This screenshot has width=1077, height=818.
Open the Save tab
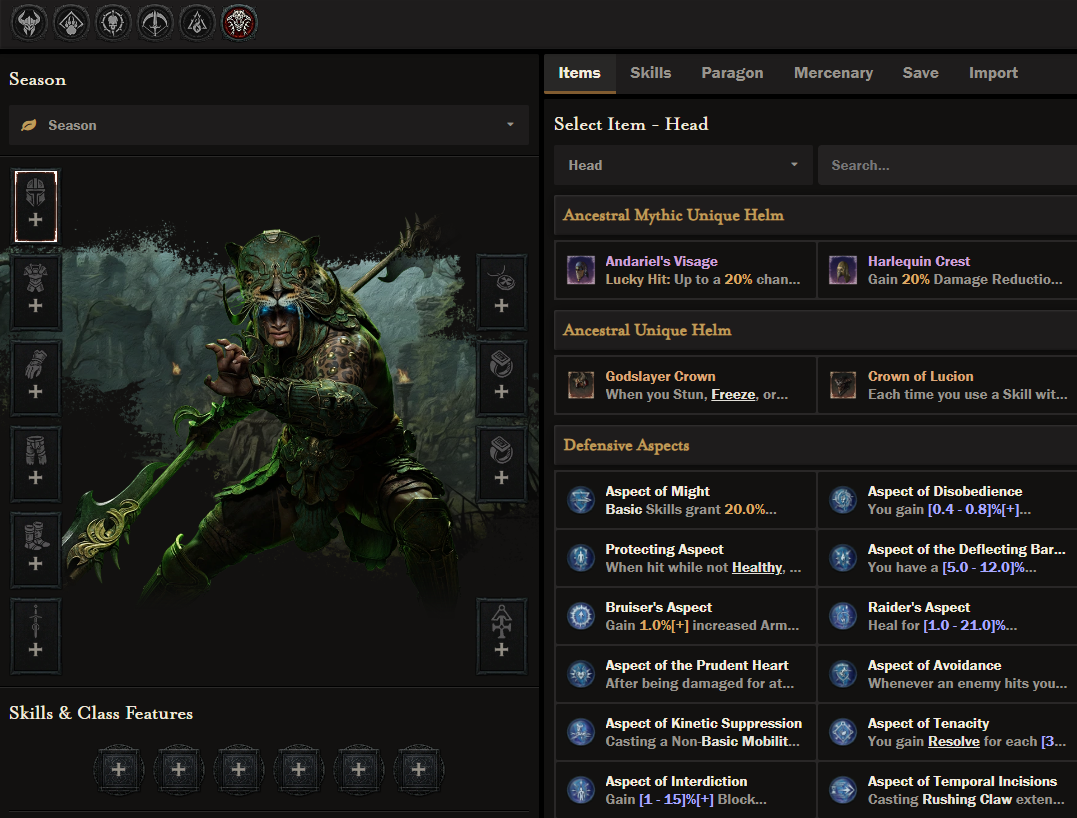920,73
